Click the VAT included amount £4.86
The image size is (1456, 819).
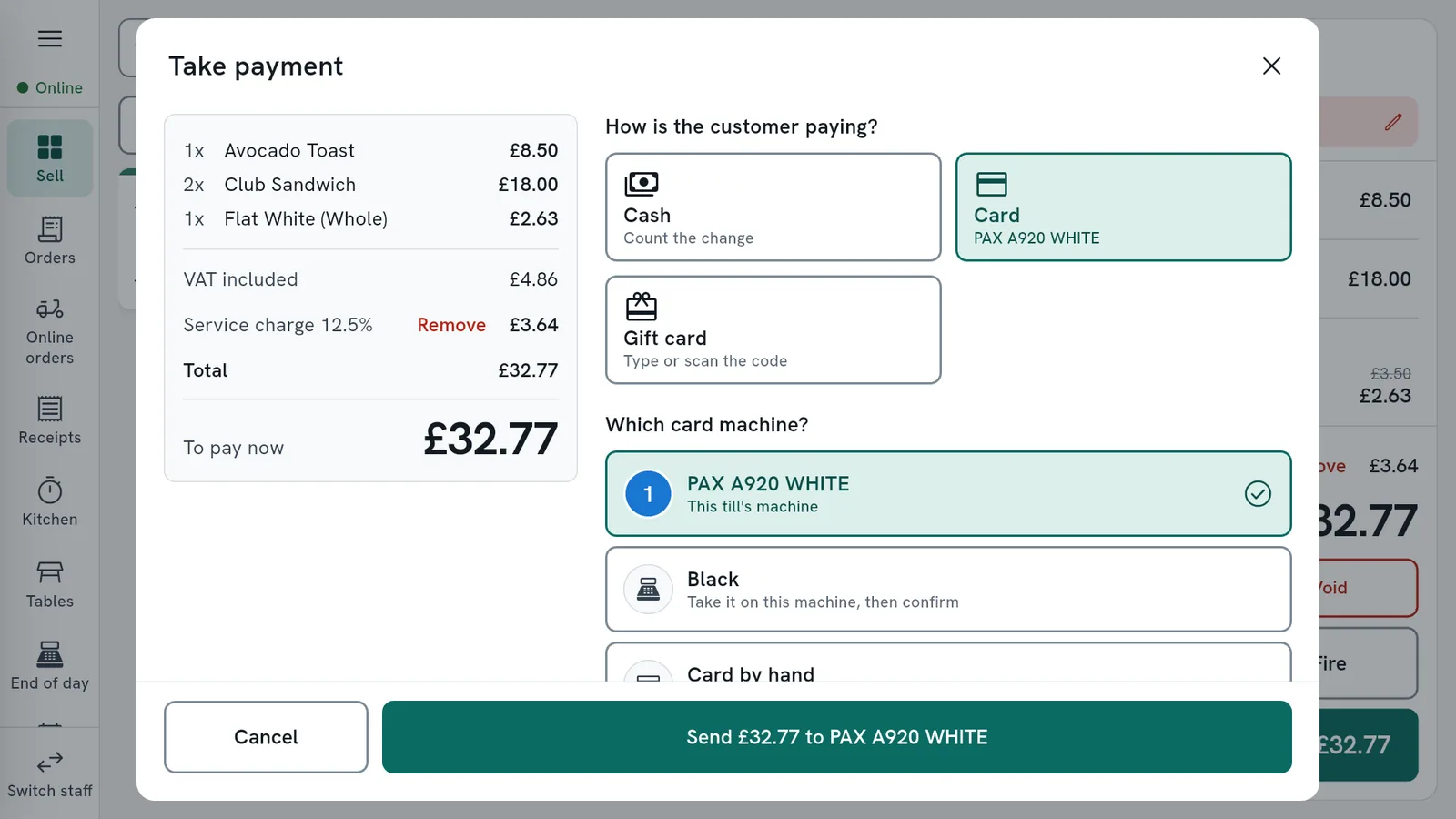pos(533,279)
